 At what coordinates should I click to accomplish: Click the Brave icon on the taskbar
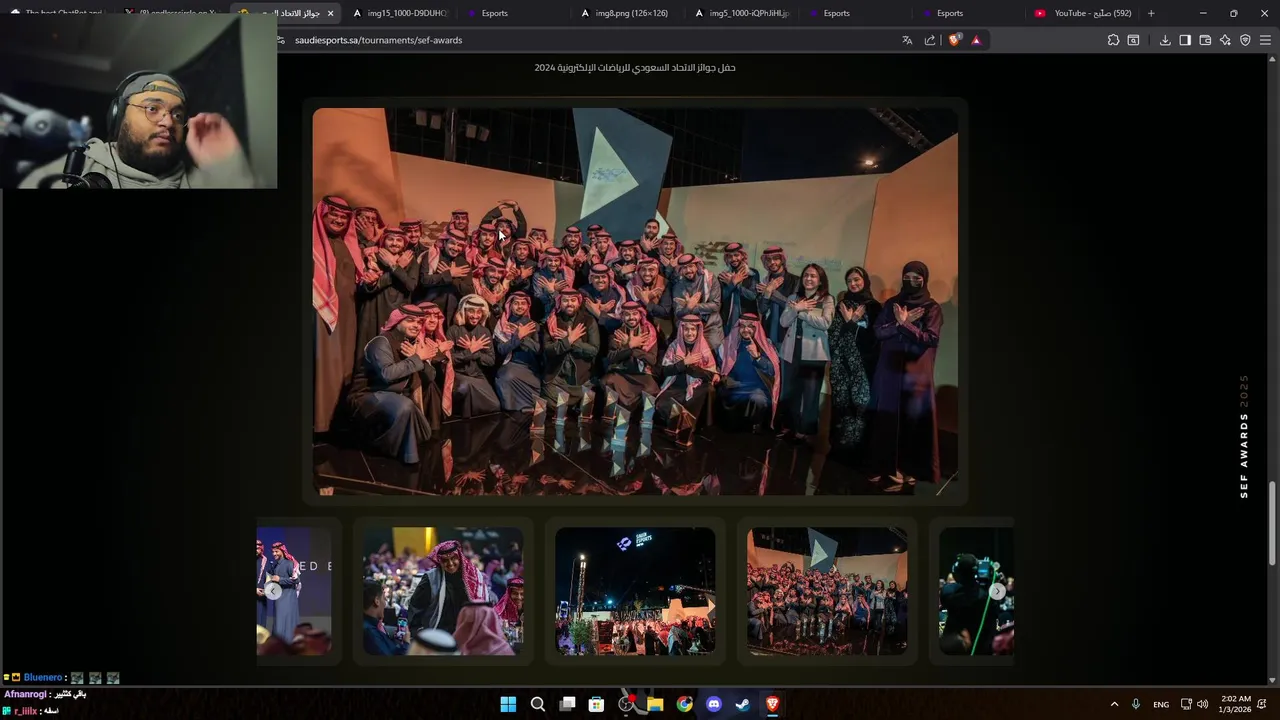[772, 704]
